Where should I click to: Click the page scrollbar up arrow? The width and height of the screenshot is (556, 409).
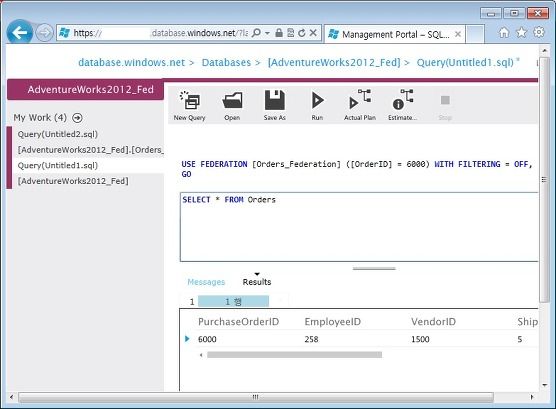point(544,51)
